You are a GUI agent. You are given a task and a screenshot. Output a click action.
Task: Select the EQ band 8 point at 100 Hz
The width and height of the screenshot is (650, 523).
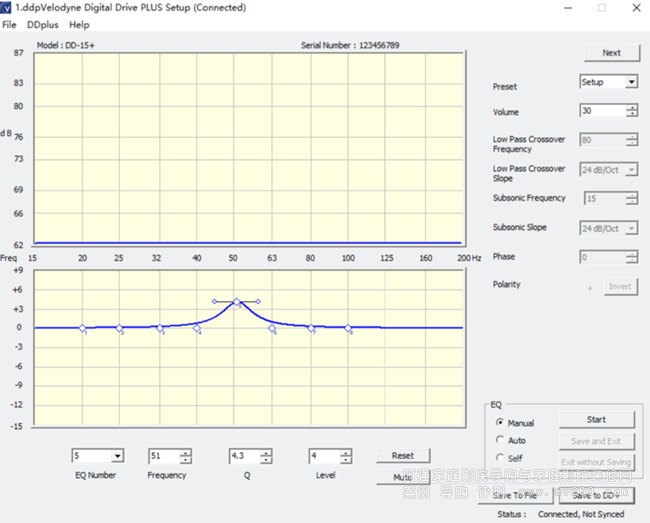(x=348, y=327)
